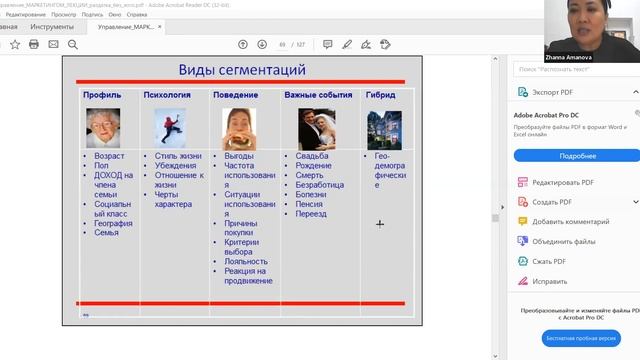Select the Управление_МАРК document tab
Viewport: 640px width, 360px height.
pos(126,27)
